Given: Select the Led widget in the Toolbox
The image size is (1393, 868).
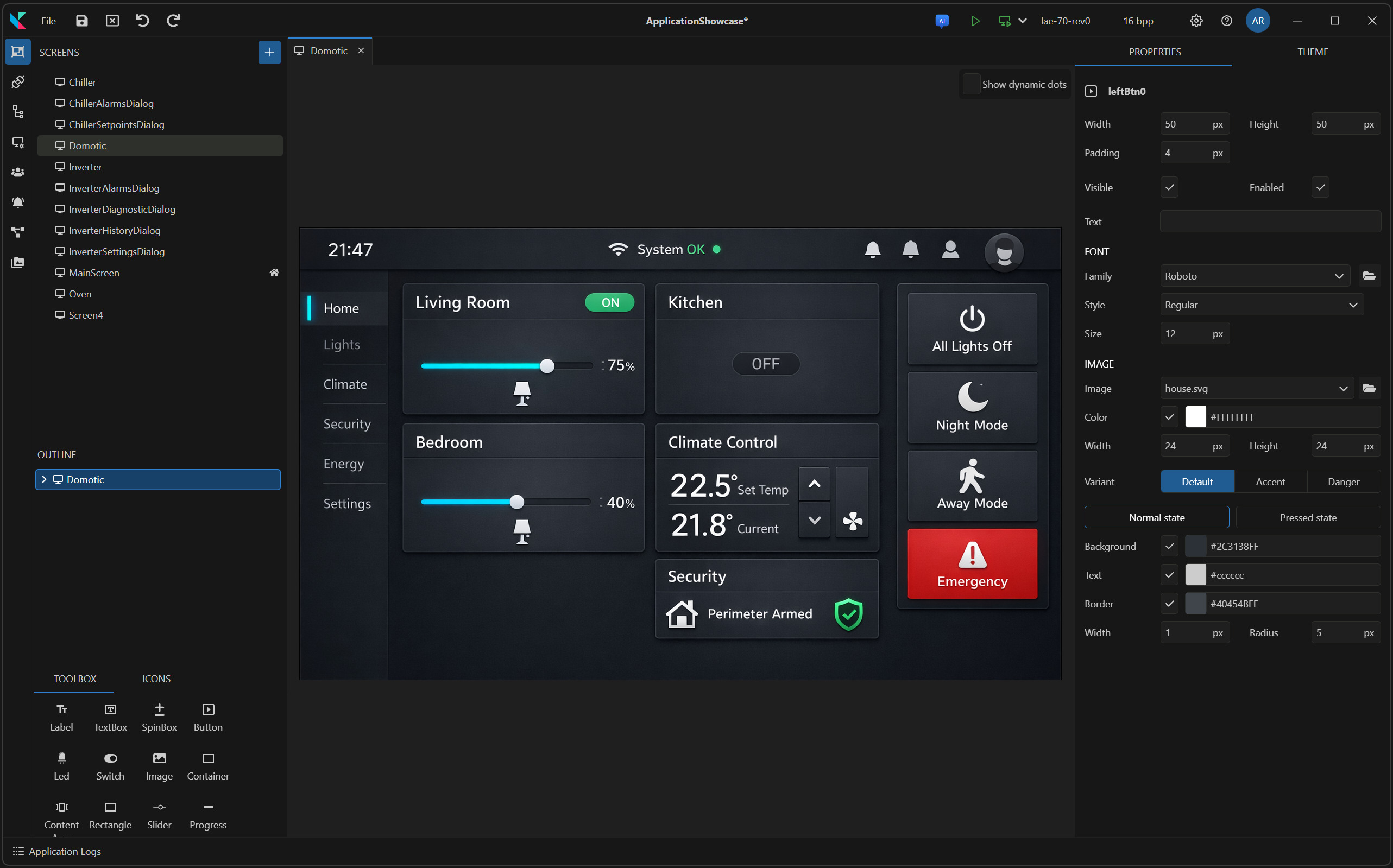Looking at the screenshot, I should click(x=61, y=765).
